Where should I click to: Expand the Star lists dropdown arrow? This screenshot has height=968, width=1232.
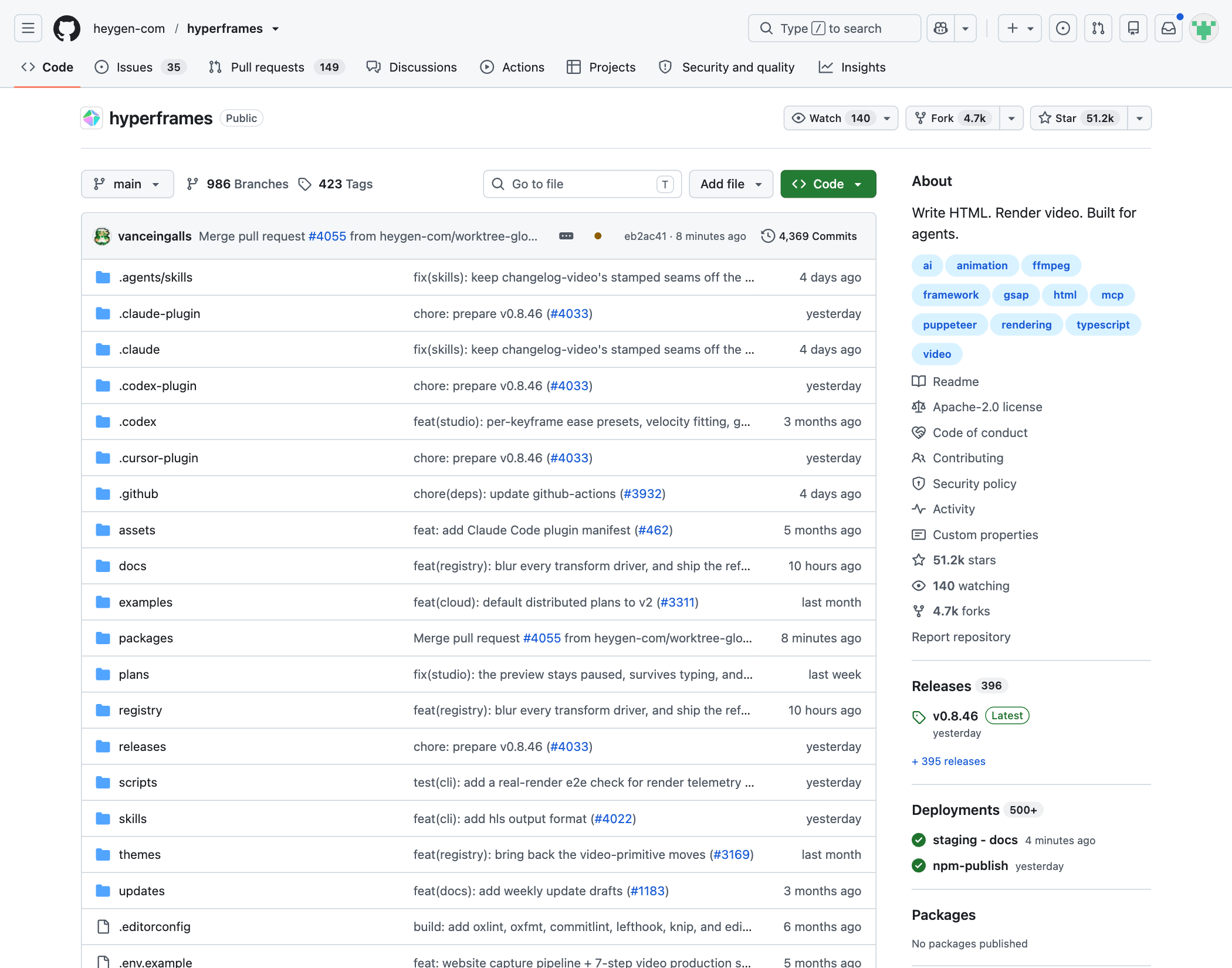(1139, 118)
